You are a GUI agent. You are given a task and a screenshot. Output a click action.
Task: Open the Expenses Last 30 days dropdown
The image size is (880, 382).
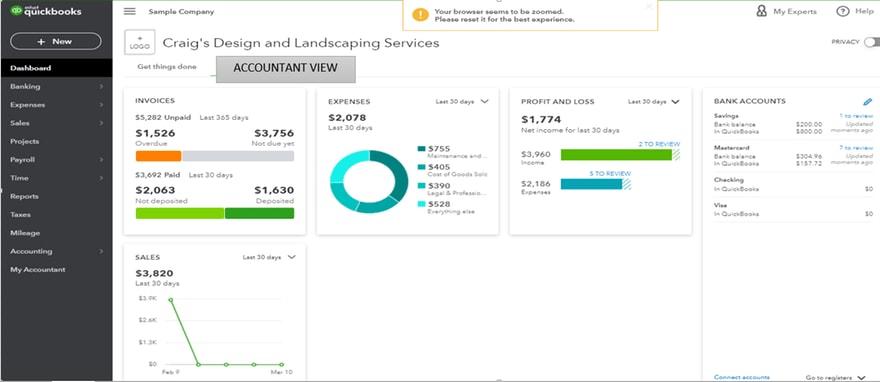point(462,102)
